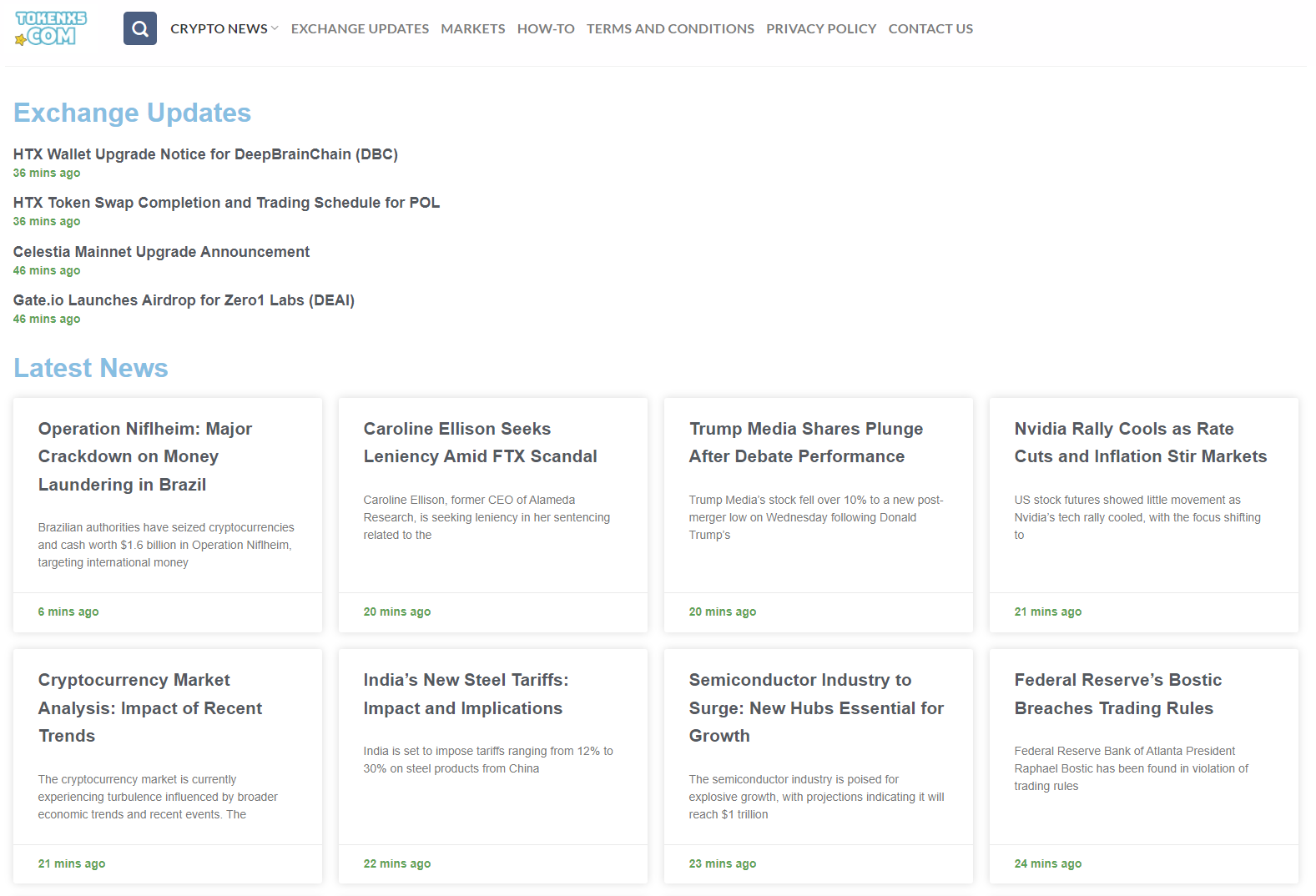The image size is (1316, 896).
Task: Click the 22 mins ago timestamp
Action: click(397, 863)
